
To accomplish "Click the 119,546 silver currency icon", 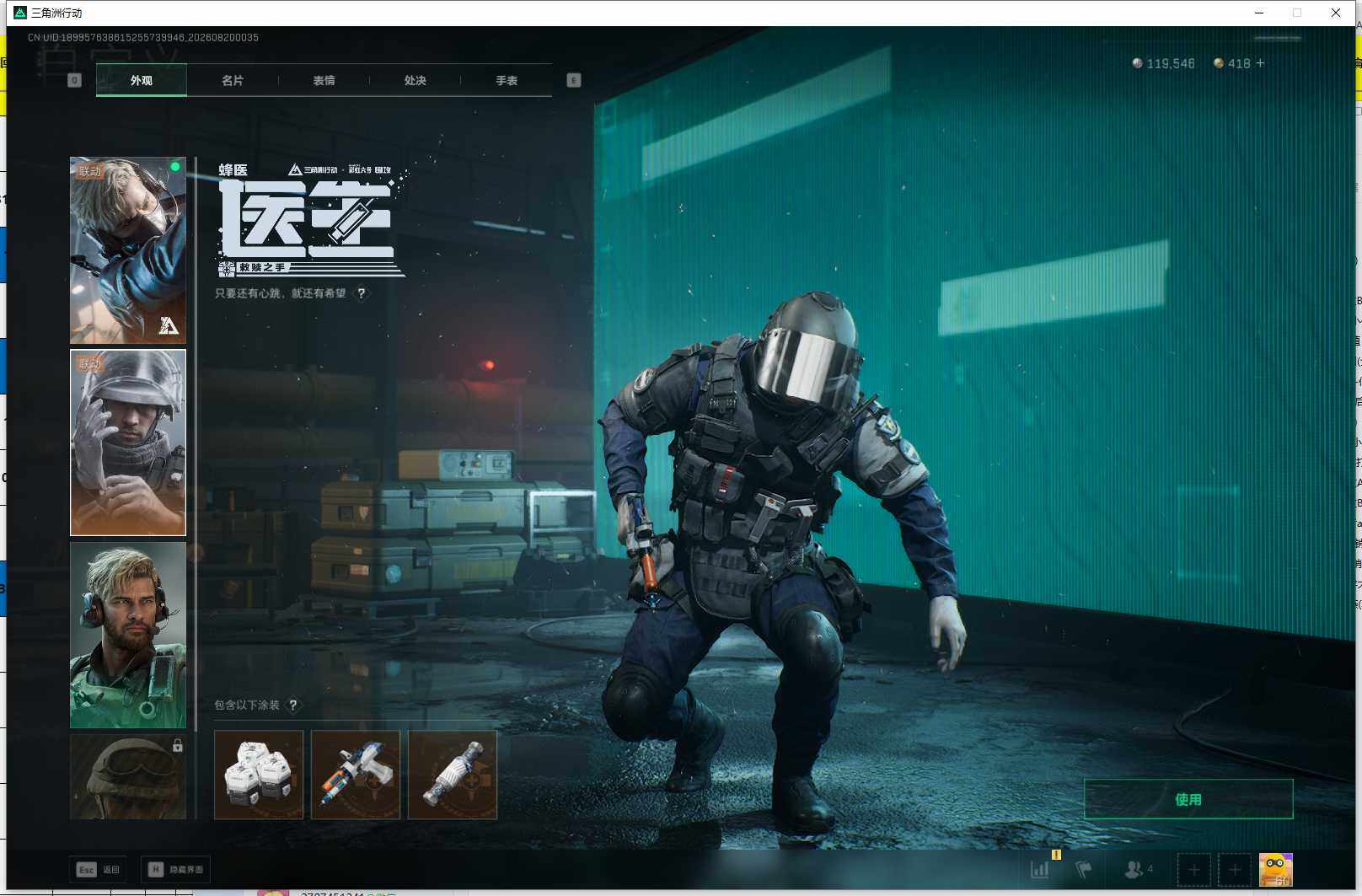I will (1137, 63).
